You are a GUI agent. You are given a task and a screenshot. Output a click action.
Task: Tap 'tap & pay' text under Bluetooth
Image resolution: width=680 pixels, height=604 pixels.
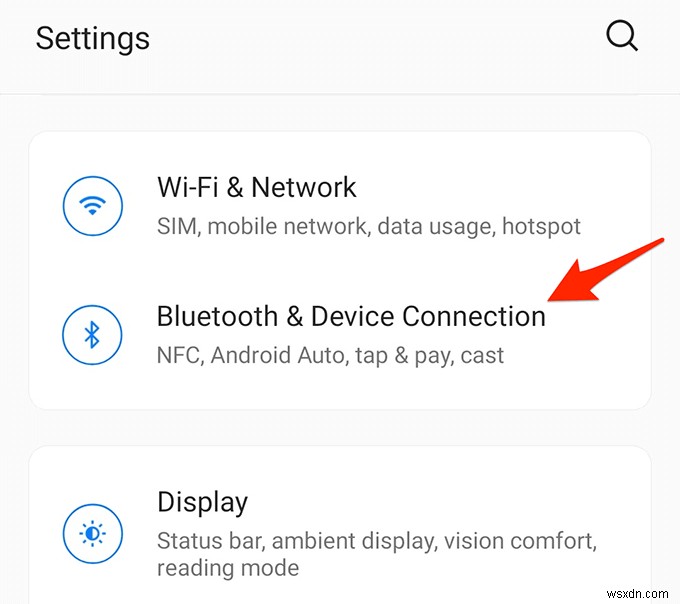pos(387,355)
